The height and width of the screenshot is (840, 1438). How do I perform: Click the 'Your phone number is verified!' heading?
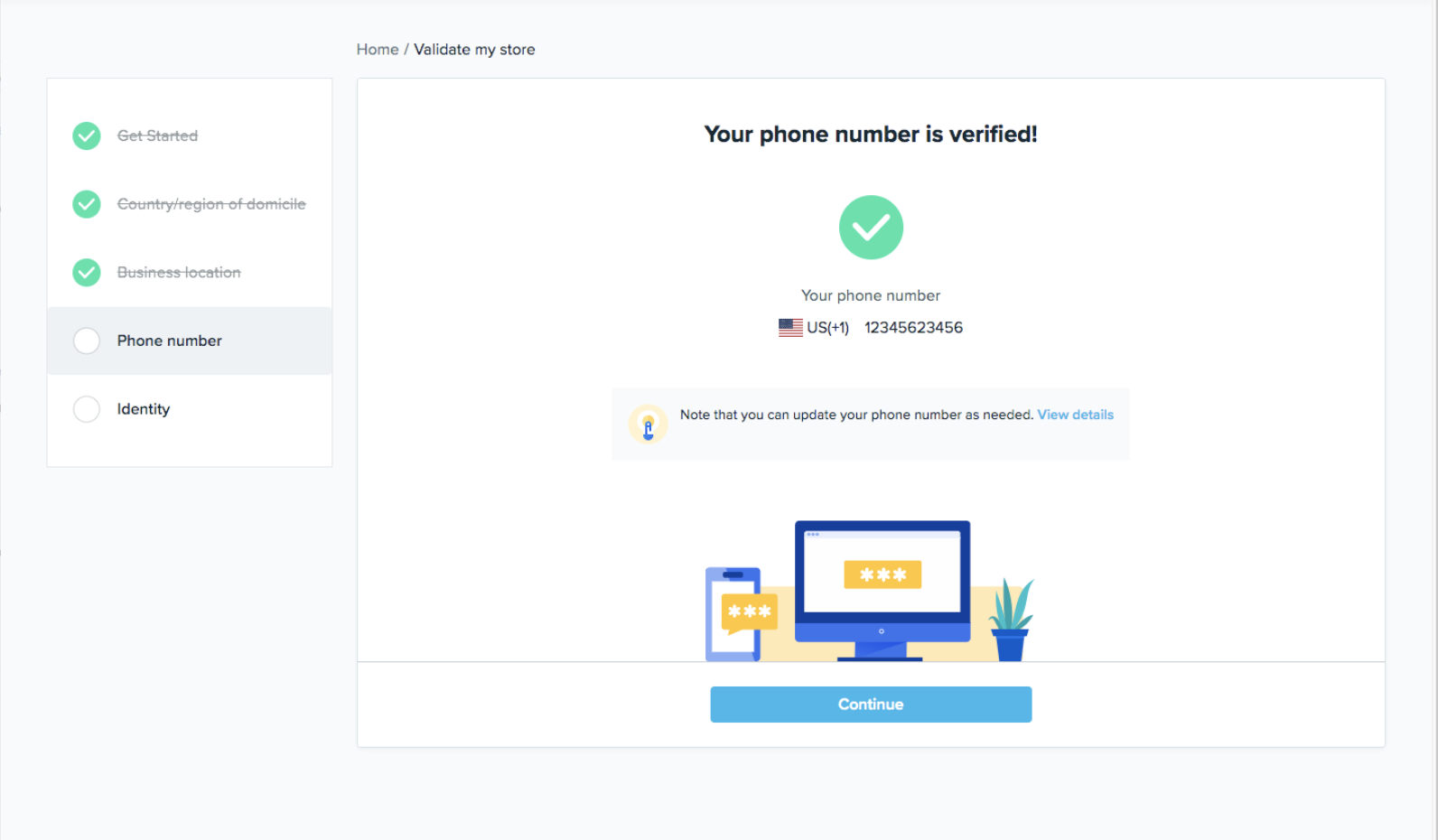click(871, 134)
